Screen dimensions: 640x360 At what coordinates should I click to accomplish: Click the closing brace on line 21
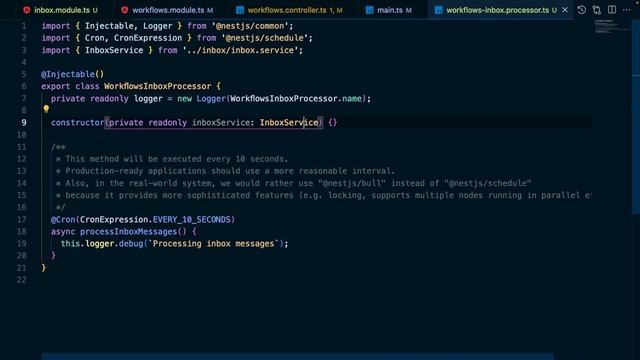(x=44, y=268)
